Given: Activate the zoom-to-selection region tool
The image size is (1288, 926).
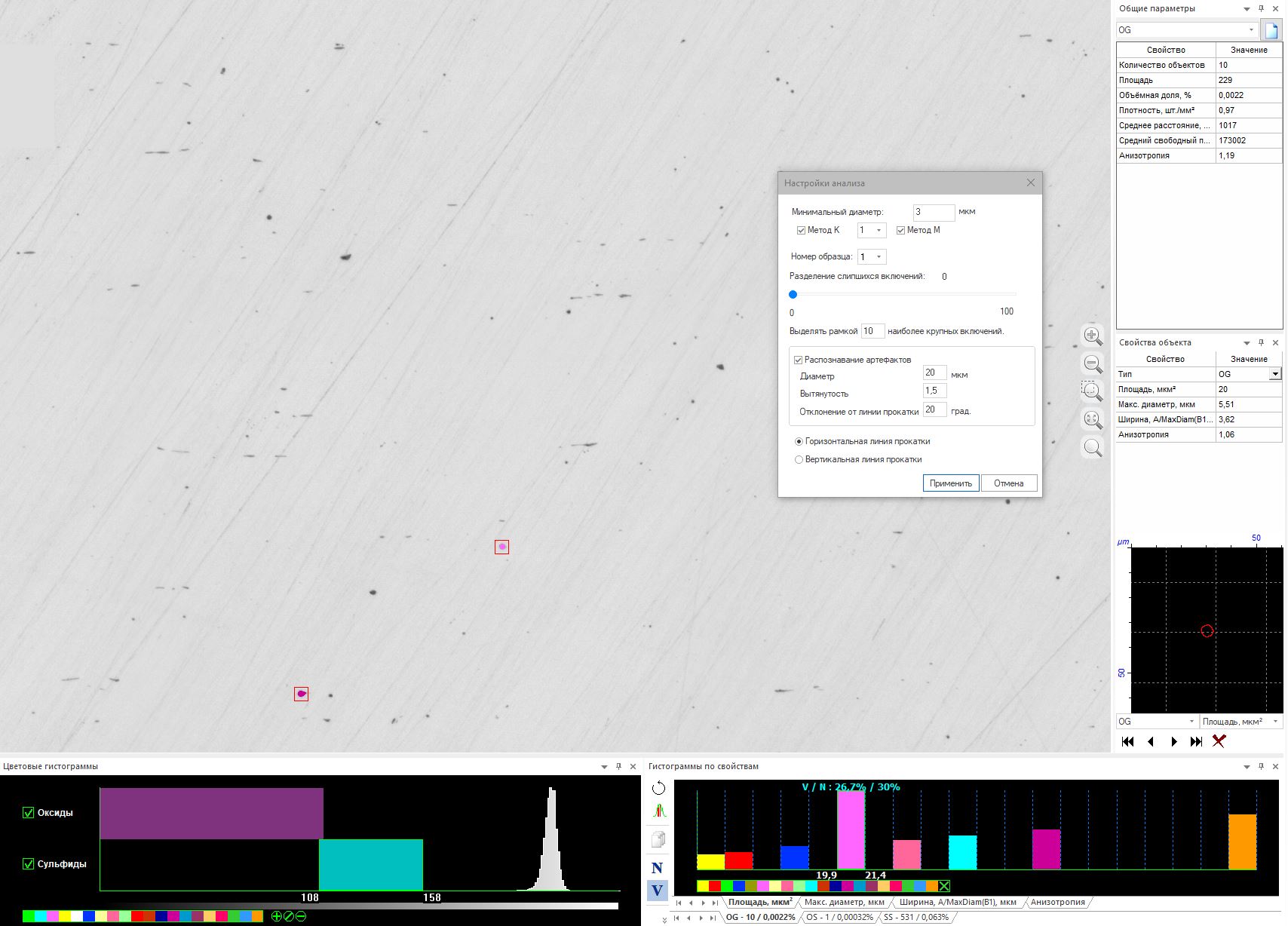Looking at the screenshot, I should point(1093,391).
